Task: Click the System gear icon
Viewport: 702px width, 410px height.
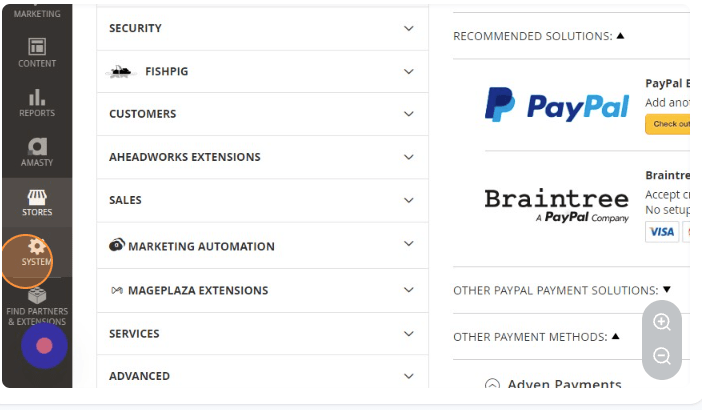Action: click(x=37, y=247)
